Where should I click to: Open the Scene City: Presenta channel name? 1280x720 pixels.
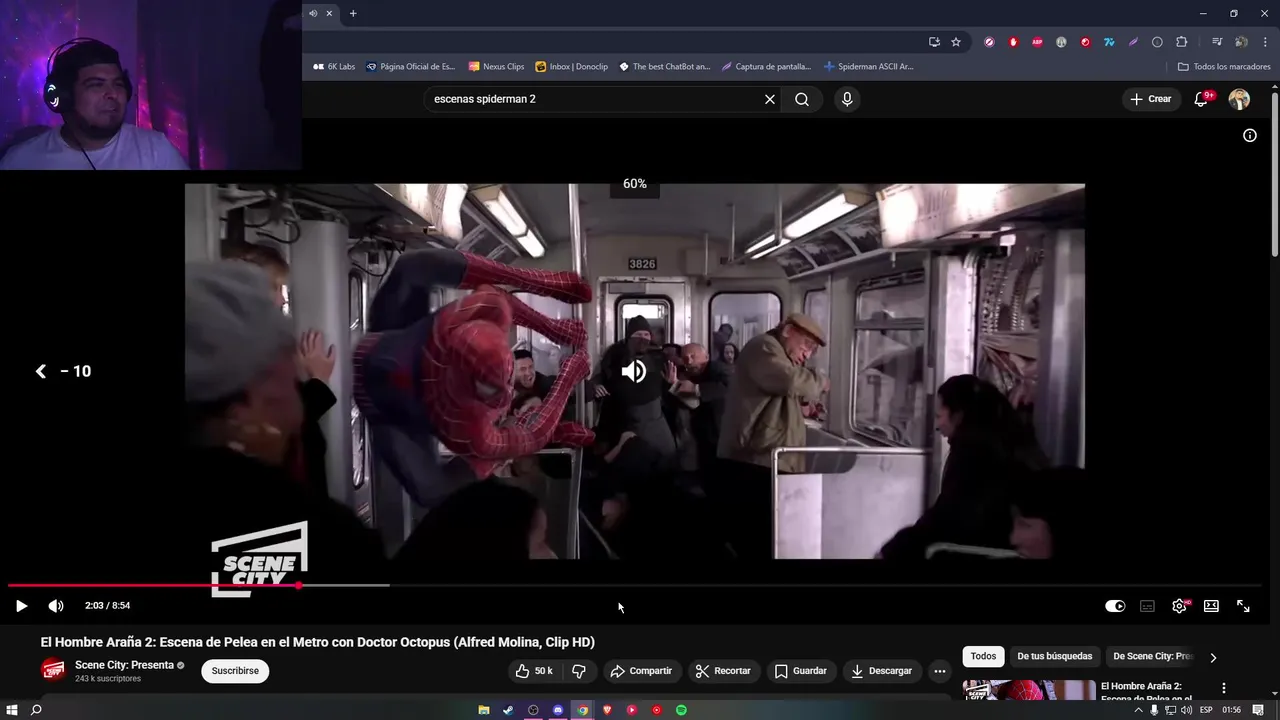click(x=124, y=665)
